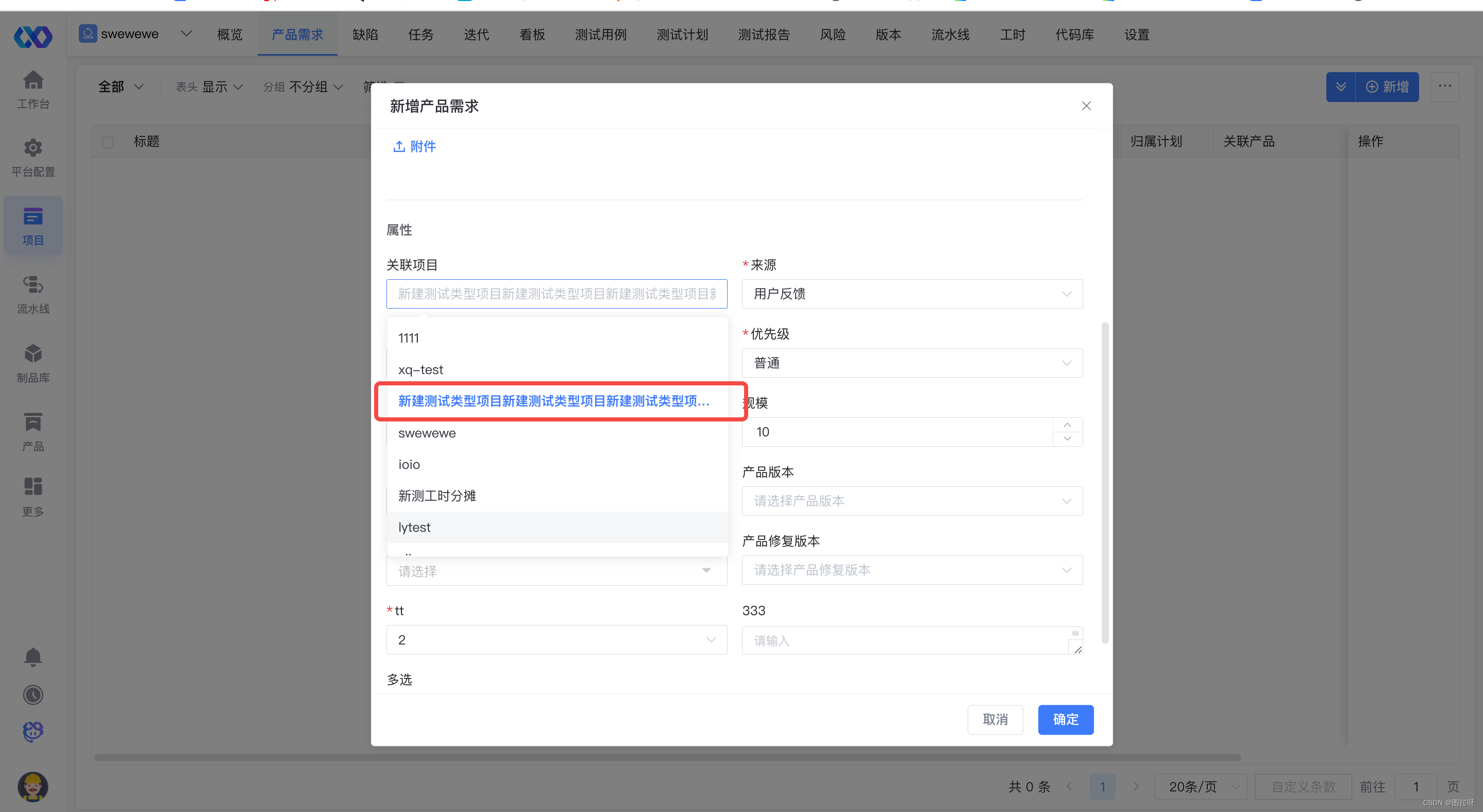This screenshot has height=812, width=1483.
Task: Expand the 更多 sidebar icon
Action: 33,496
